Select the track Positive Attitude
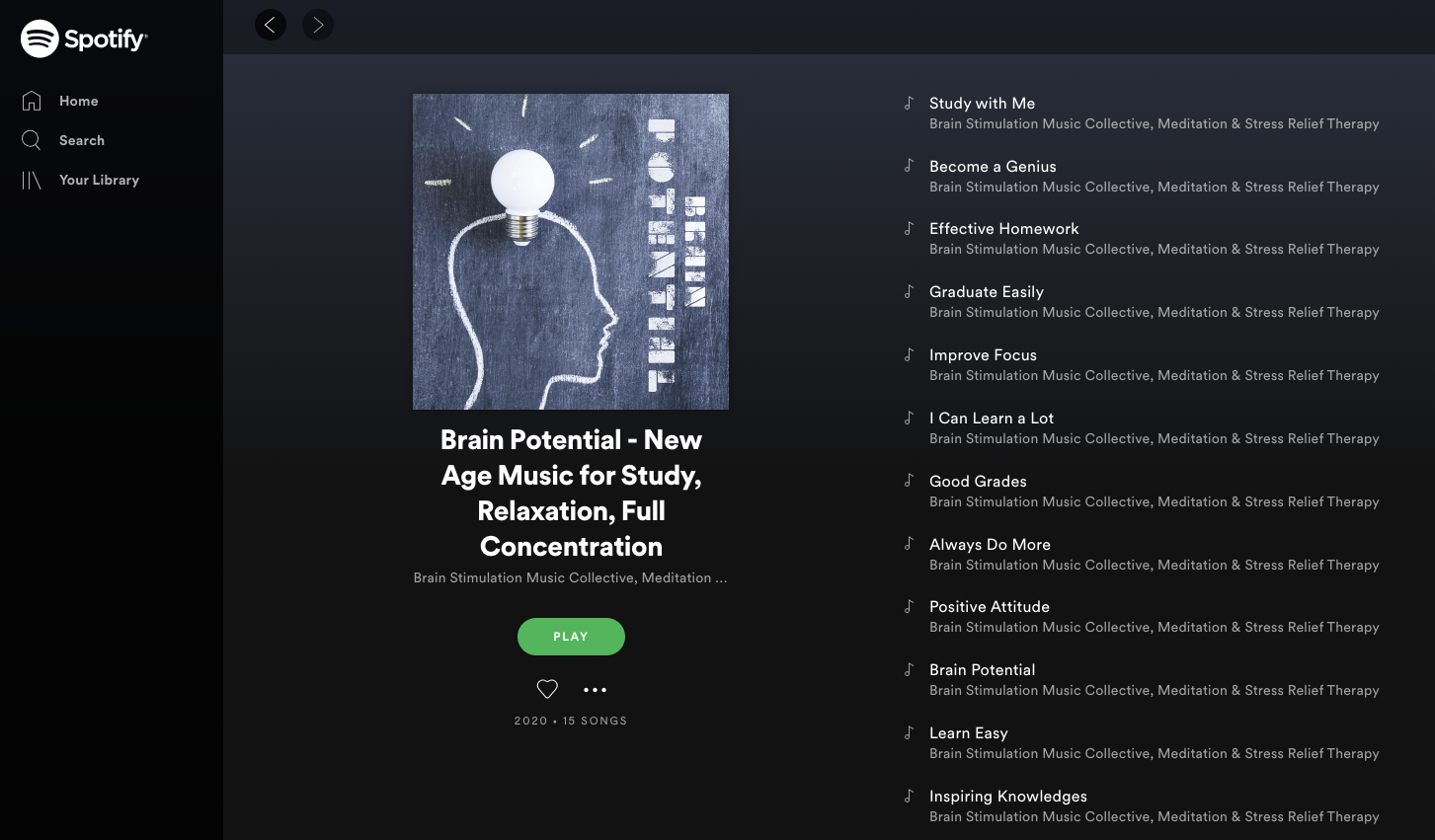 click(989, 606)
